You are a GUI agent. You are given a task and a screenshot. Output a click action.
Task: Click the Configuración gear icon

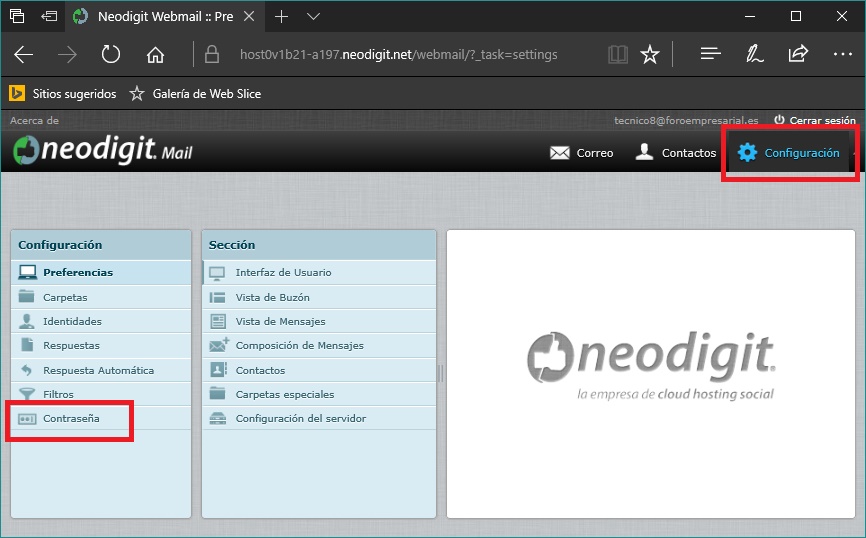747,152
